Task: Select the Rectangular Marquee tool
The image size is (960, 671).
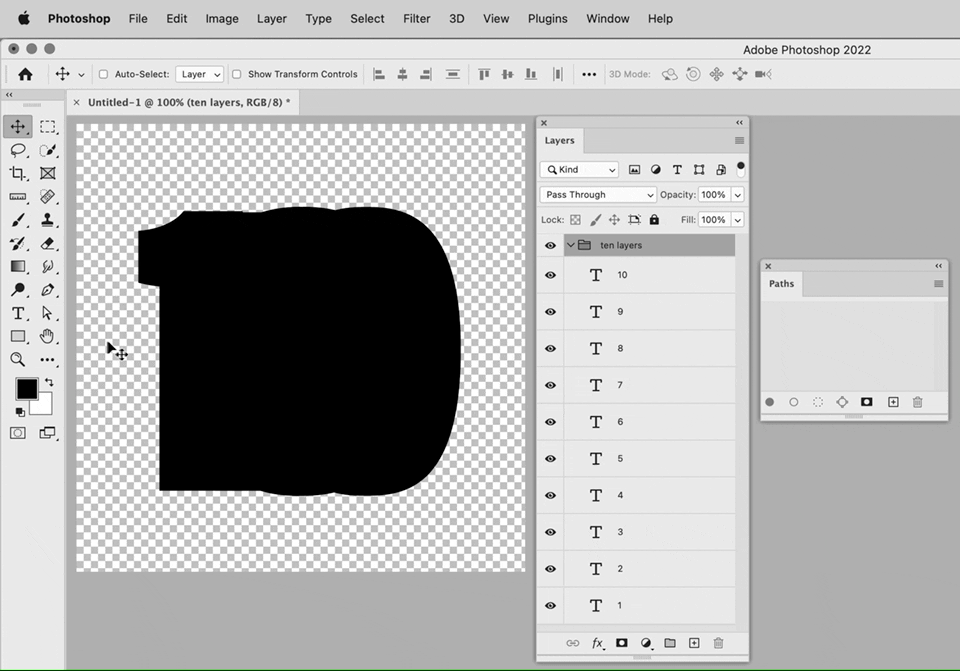Action: (47, 127)
